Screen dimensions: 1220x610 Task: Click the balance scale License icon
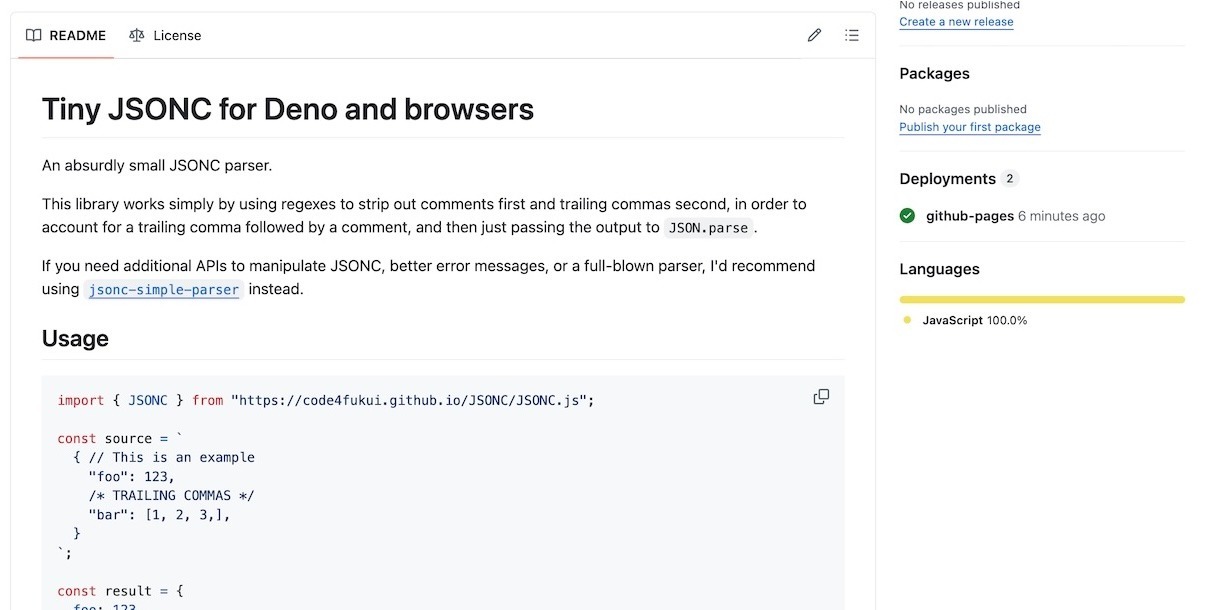coord(137,35)
